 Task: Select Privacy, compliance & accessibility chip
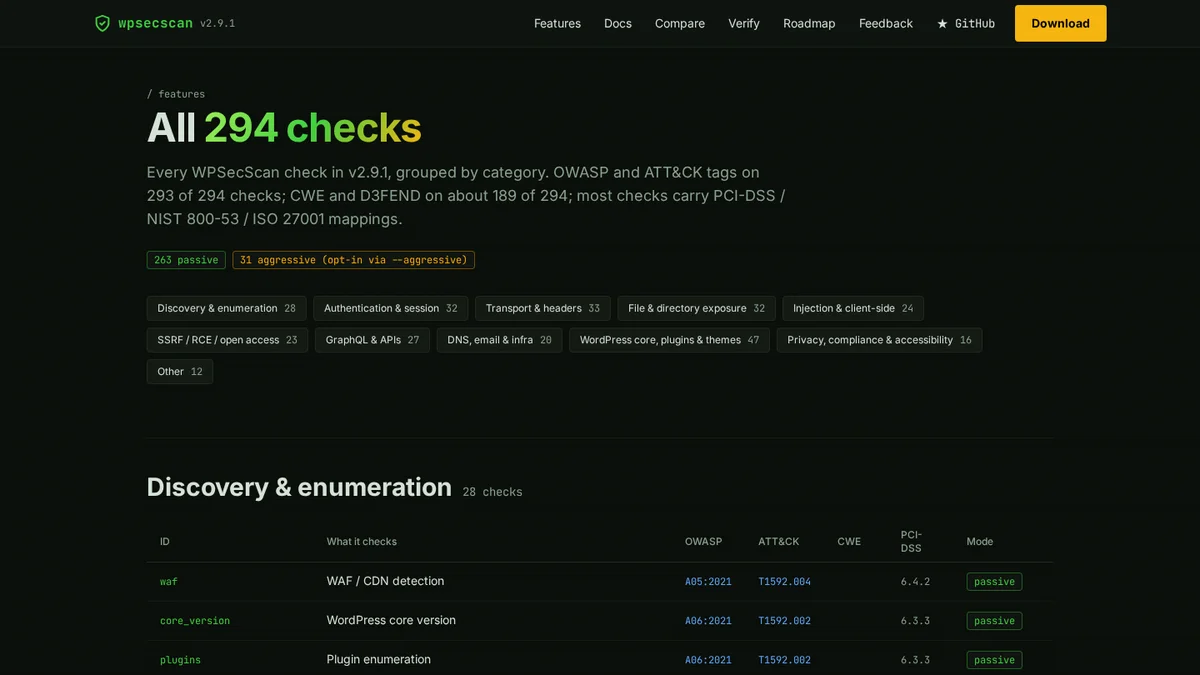tap(879, 340)
